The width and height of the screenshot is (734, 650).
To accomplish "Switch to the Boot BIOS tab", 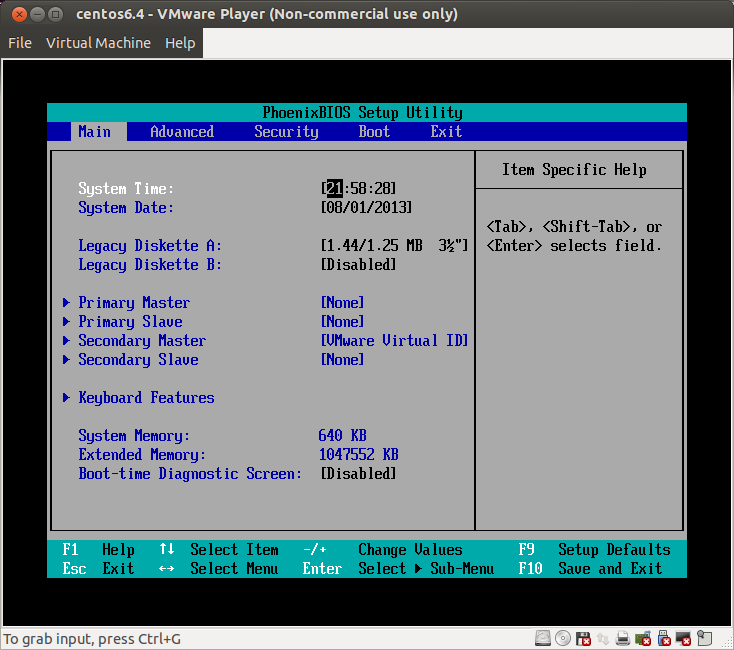I will click(374, 131).
